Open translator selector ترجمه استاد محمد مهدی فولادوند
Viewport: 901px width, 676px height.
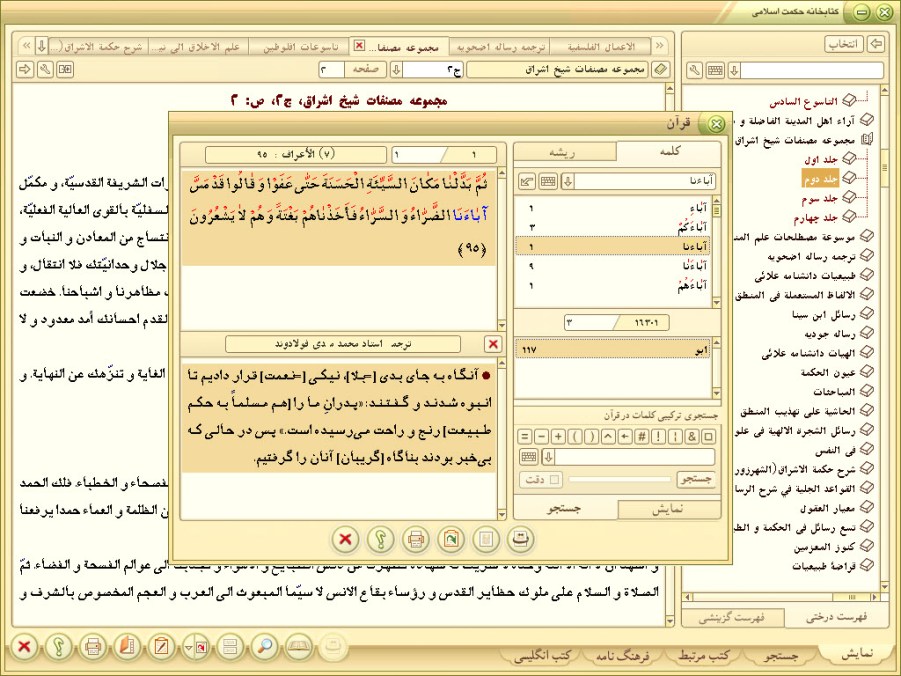point(343,344)
